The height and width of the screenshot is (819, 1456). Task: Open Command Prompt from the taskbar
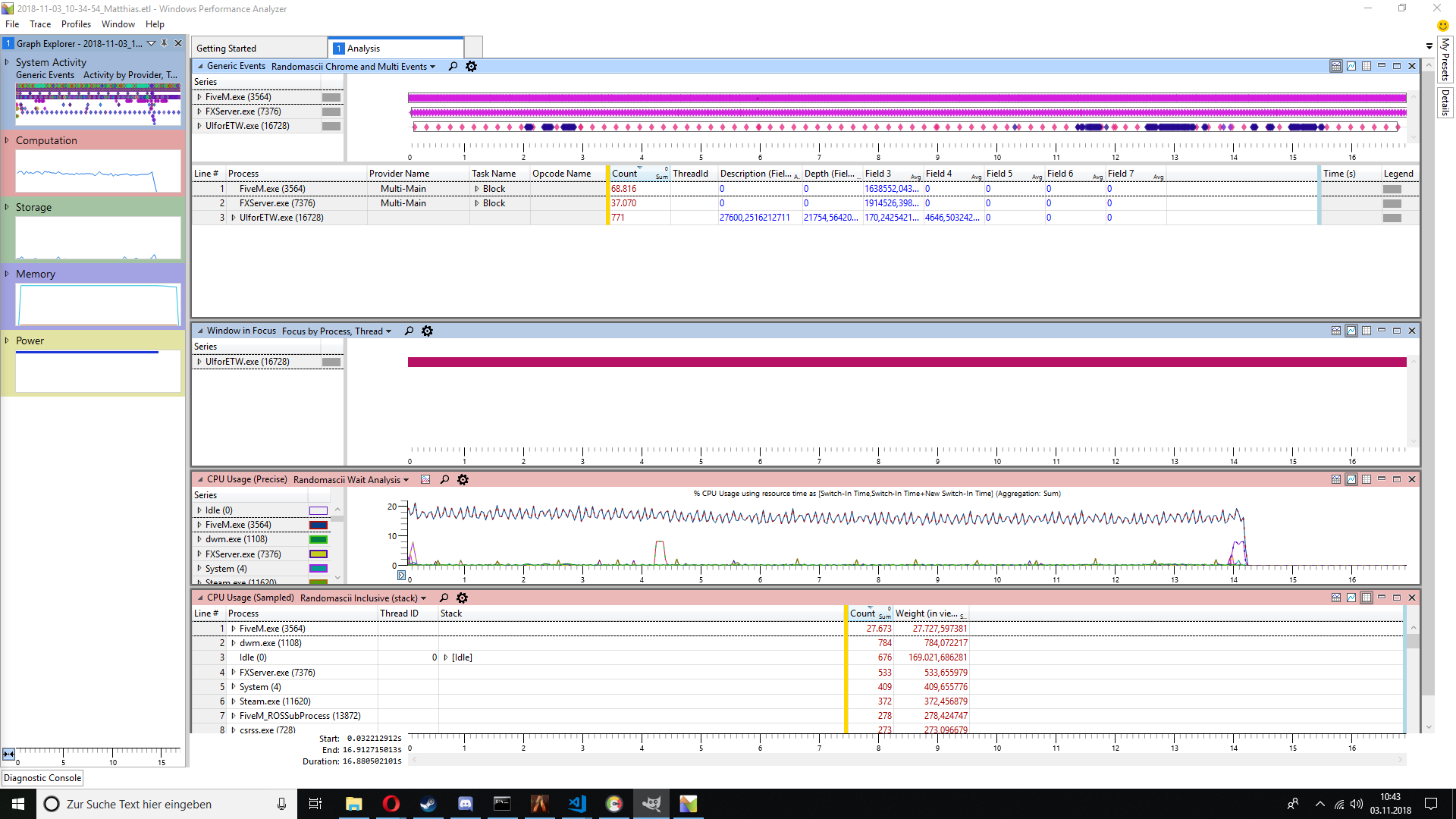click(x=502, y=804)
